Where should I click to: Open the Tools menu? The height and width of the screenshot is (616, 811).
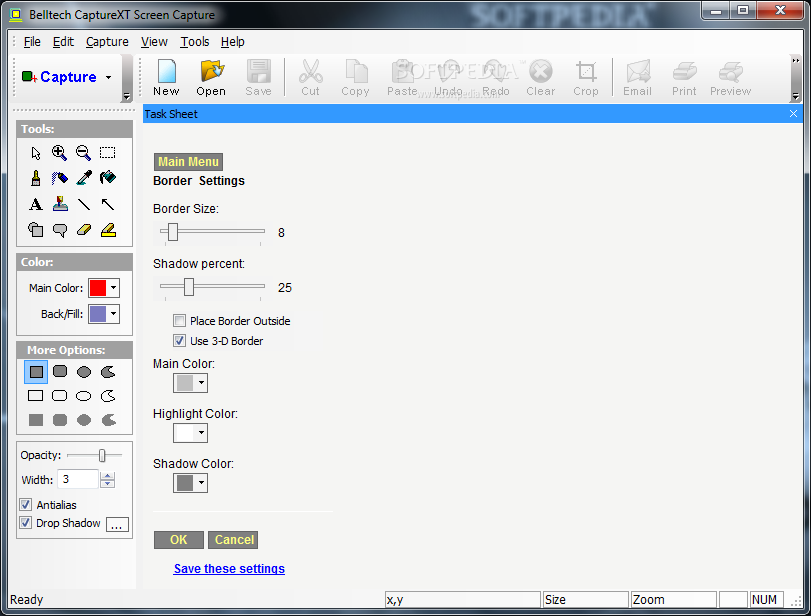tap(194, 42)
